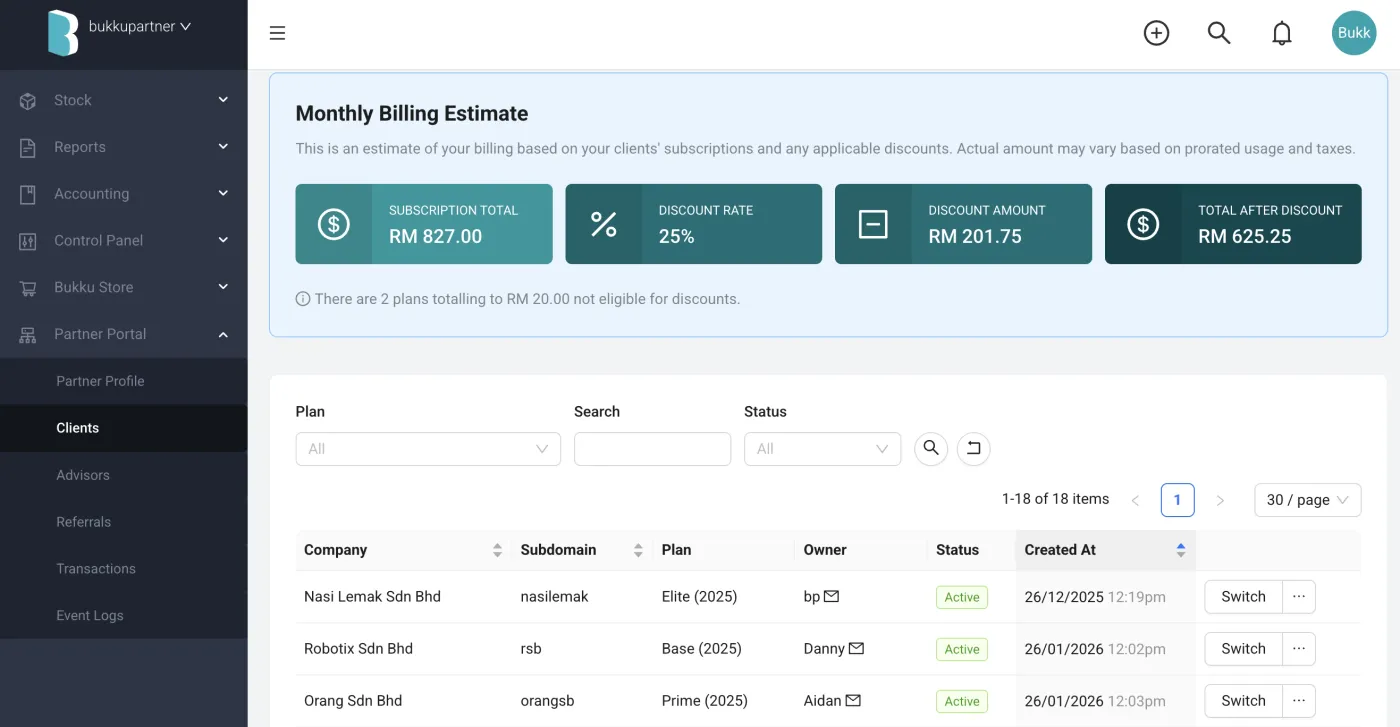Sort by the Created At column header
Viewport: 1400px width, 727px height.
pos(1106,550)
